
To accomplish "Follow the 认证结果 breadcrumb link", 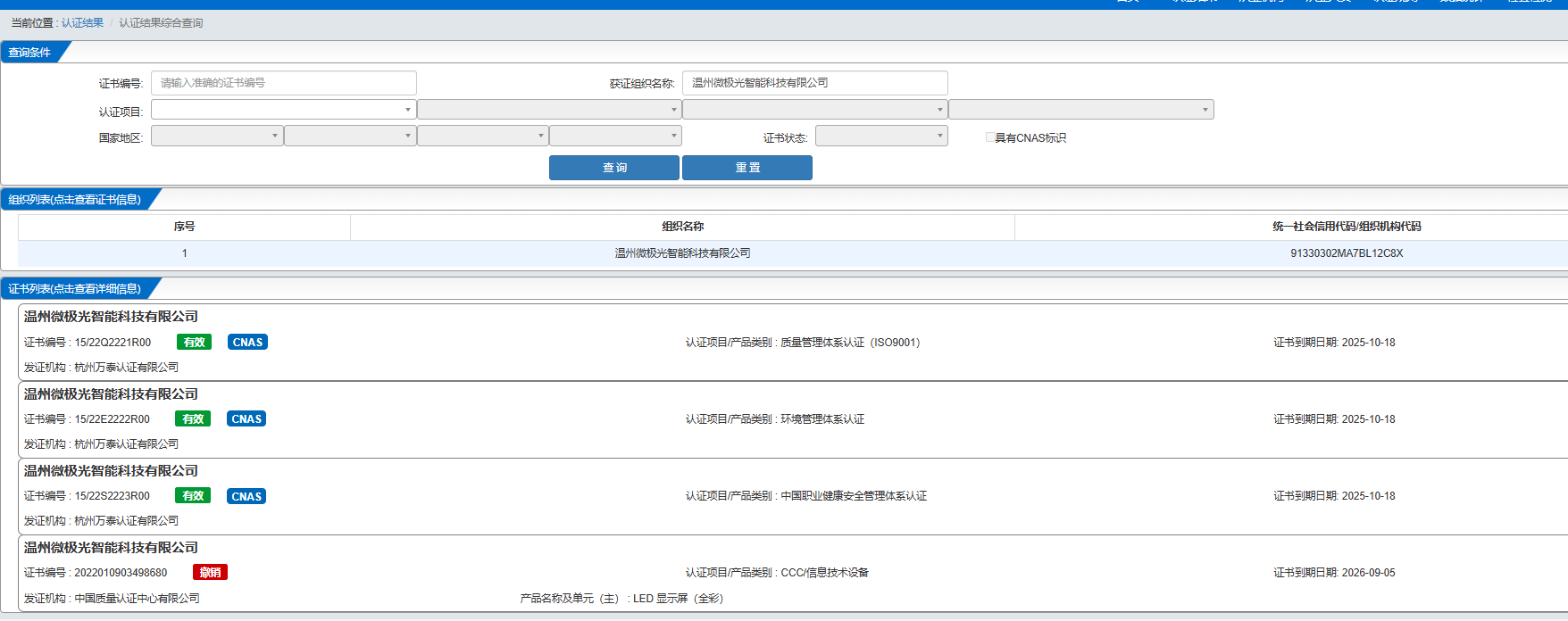I will point(82,23).
